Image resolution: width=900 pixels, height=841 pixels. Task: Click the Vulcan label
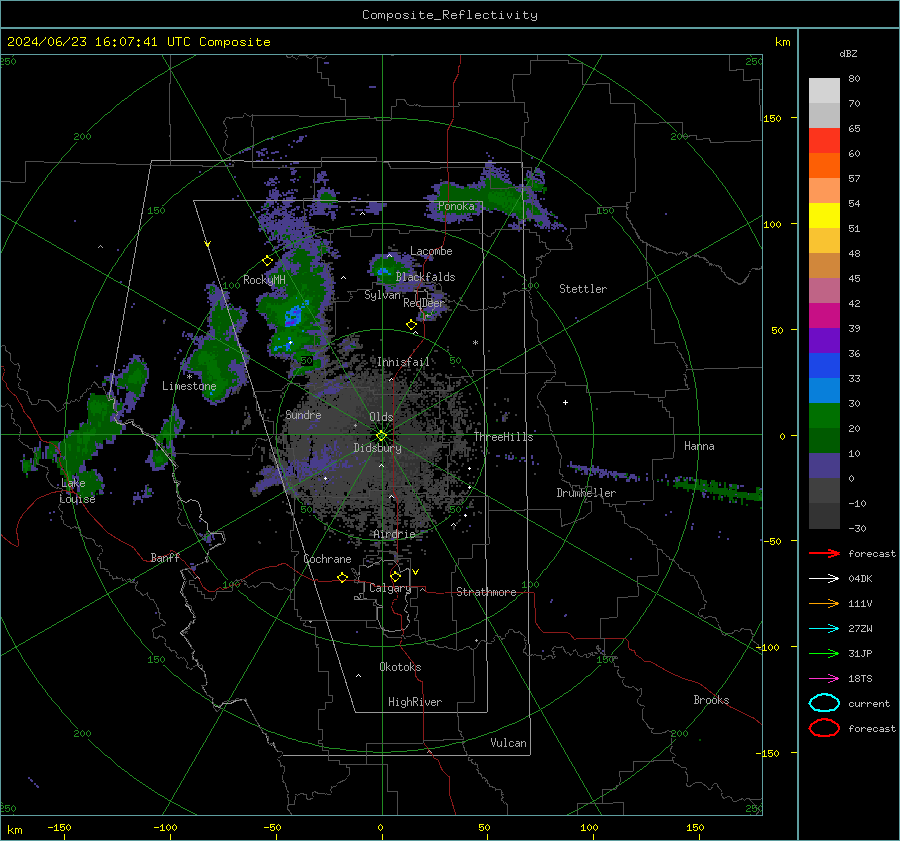[508, 743]
